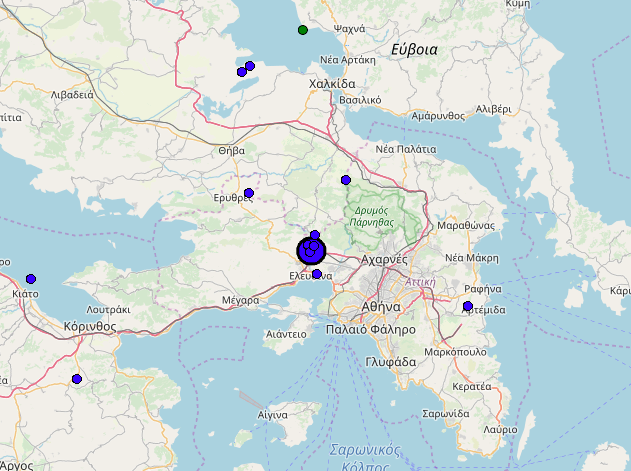
Task: Select the Αίγινα island label
Action: (272, 414)
